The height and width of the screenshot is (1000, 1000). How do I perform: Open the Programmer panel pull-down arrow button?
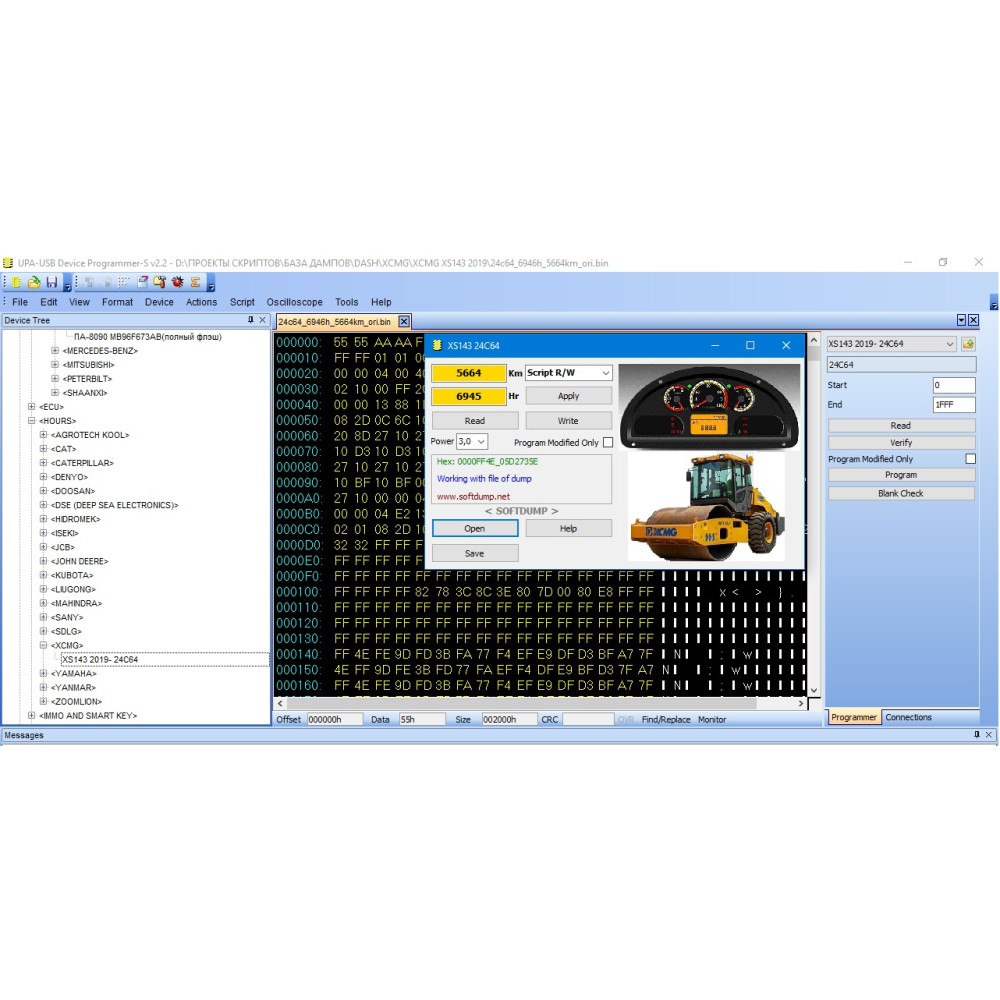962,320
